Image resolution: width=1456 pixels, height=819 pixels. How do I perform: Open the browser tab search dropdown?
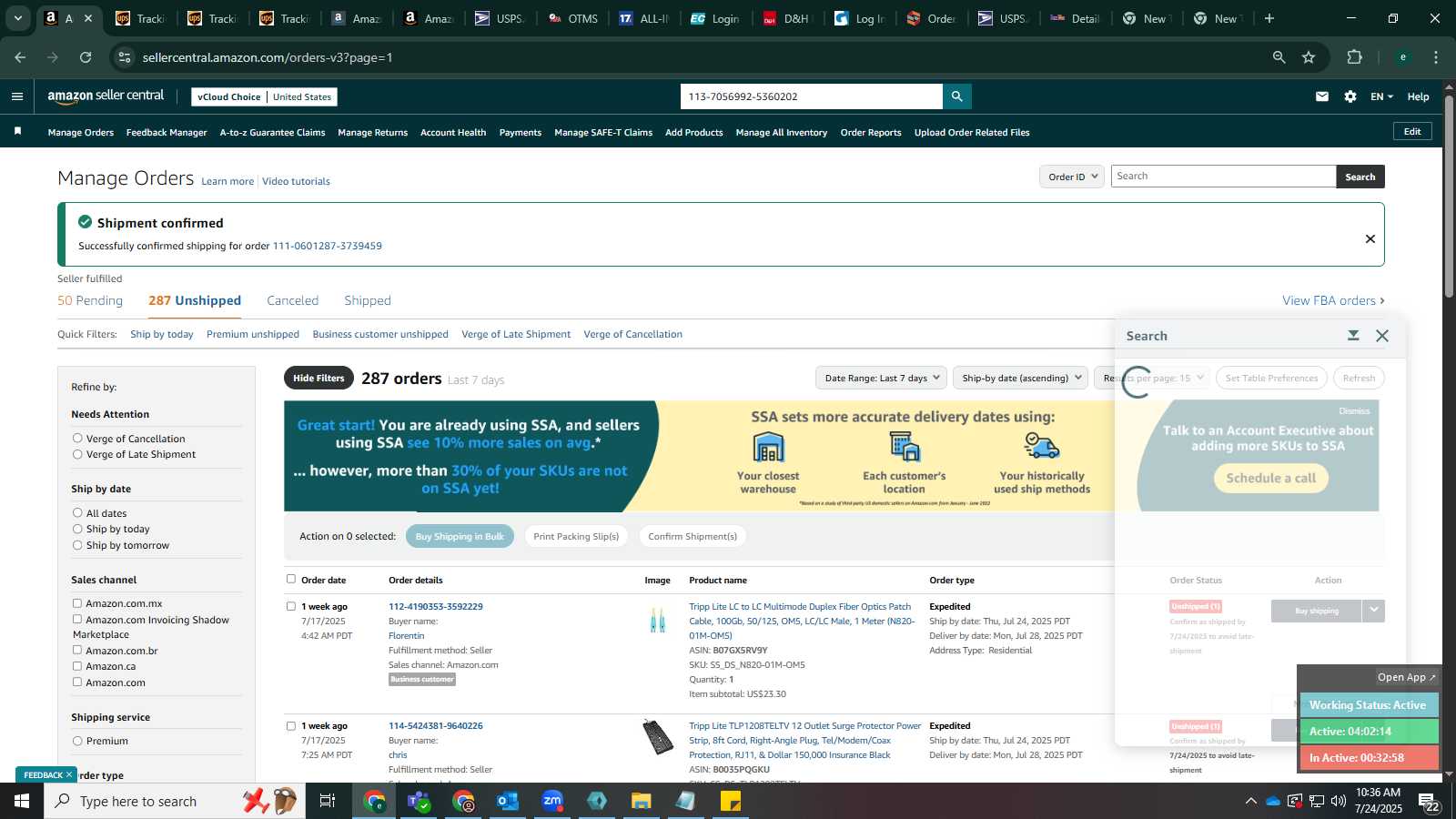[x=17, y=18]
